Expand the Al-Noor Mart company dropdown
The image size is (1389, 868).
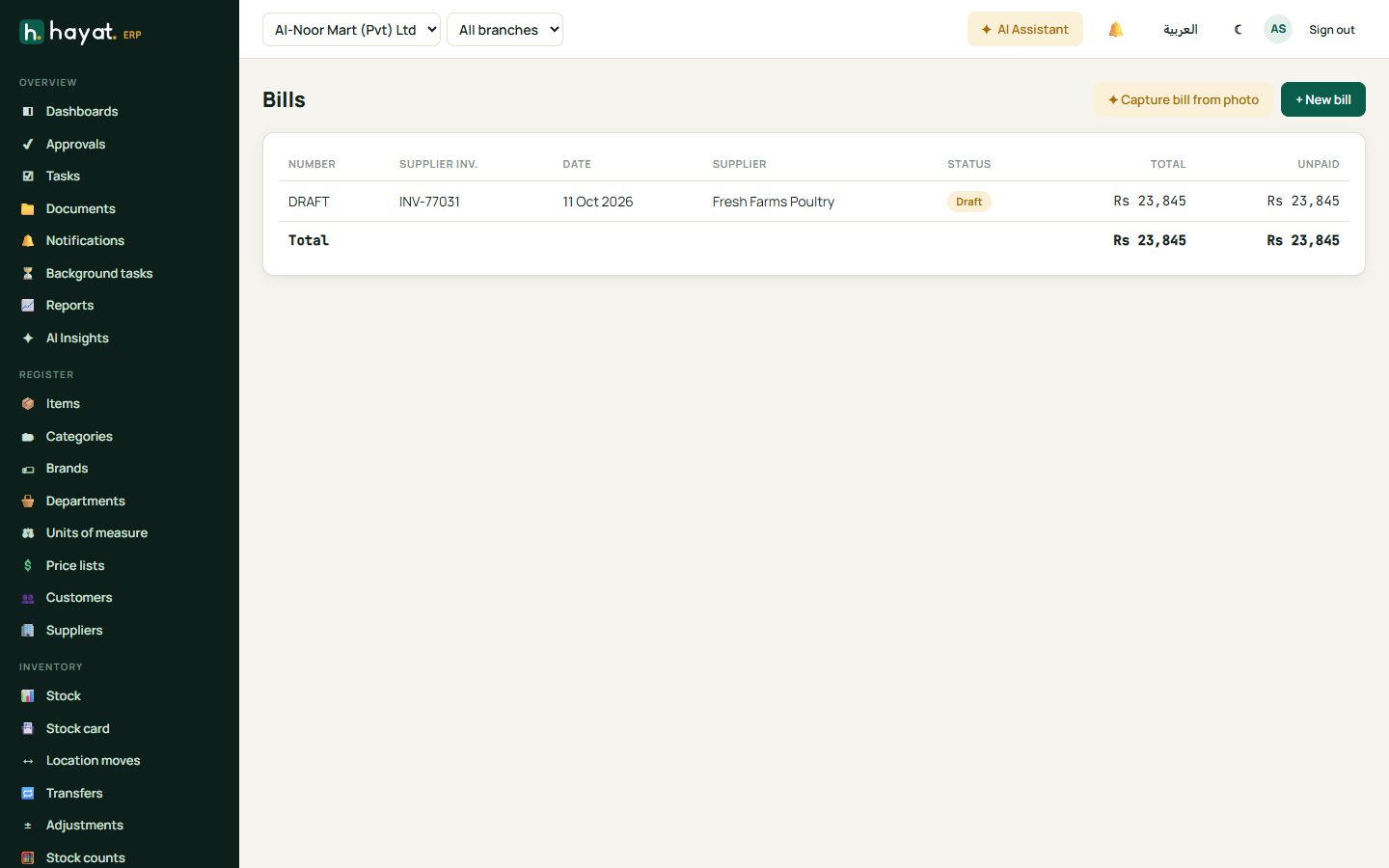pyautogui.click(x=351, y=30)
